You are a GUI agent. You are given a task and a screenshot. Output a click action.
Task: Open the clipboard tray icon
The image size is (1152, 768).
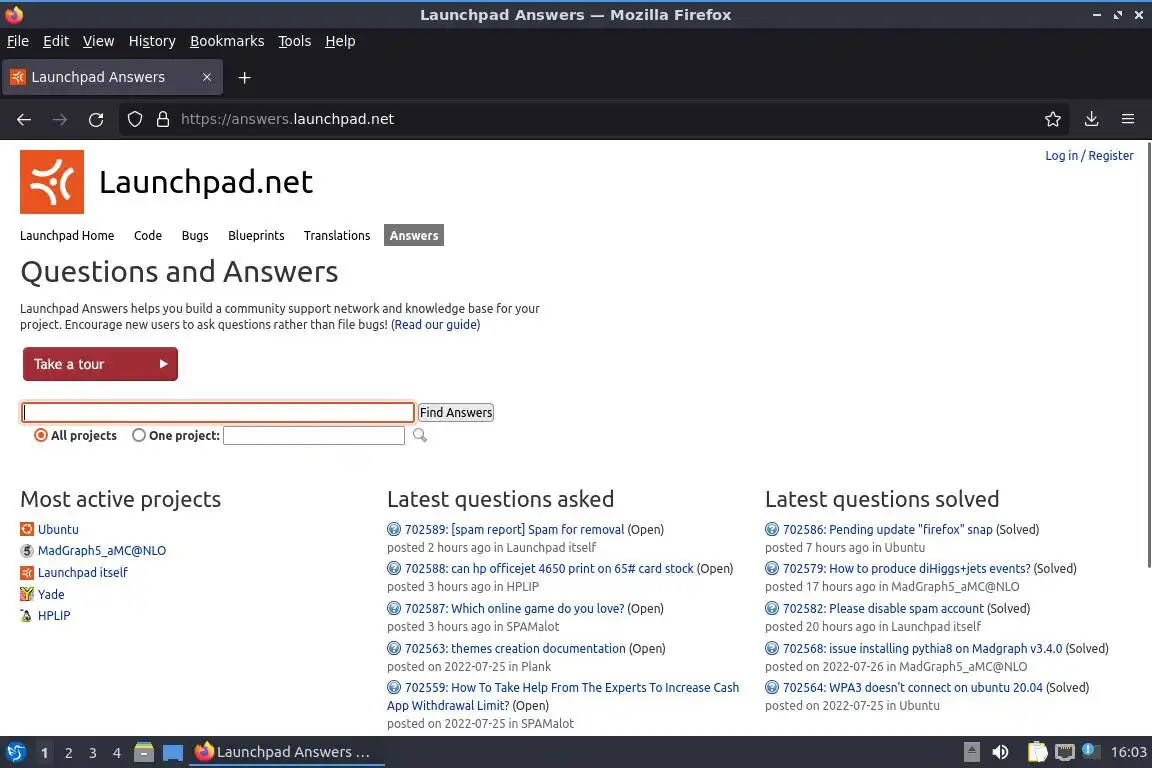[1037, 752]
